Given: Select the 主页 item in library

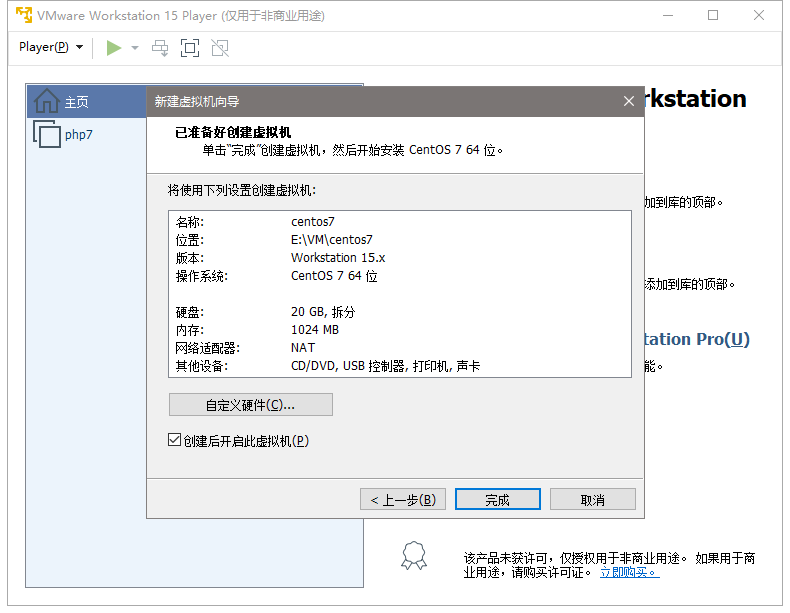Looking at the screenshot, I should (77, 102).
